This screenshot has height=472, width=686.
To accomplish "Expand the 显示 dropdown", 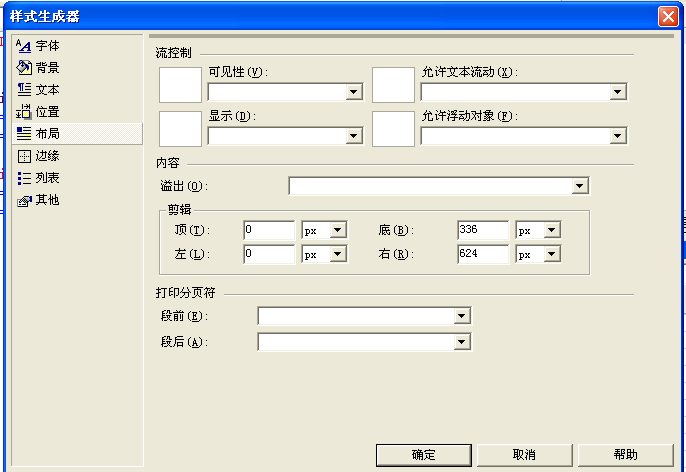I will click(354, 136).
